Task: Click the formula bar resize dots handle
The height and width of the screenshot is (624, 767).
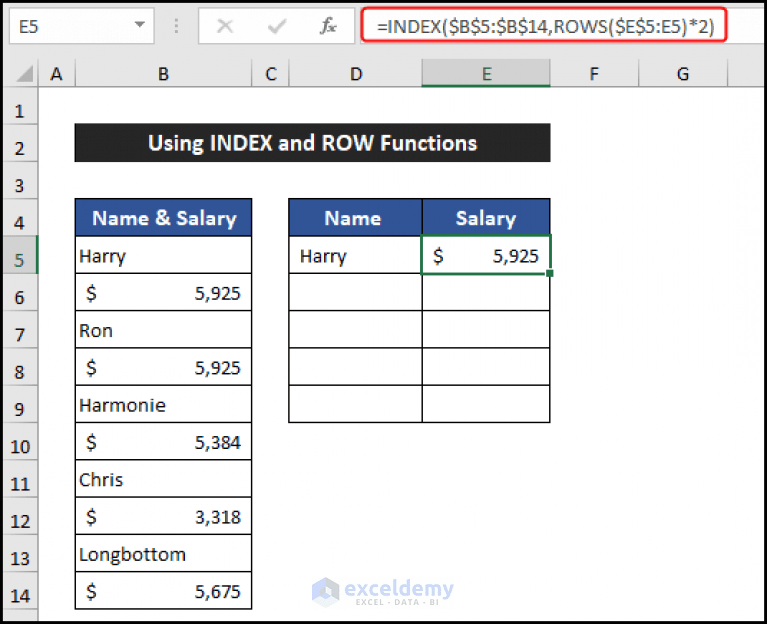Action: pyautogui.click(x=176, y=26)
